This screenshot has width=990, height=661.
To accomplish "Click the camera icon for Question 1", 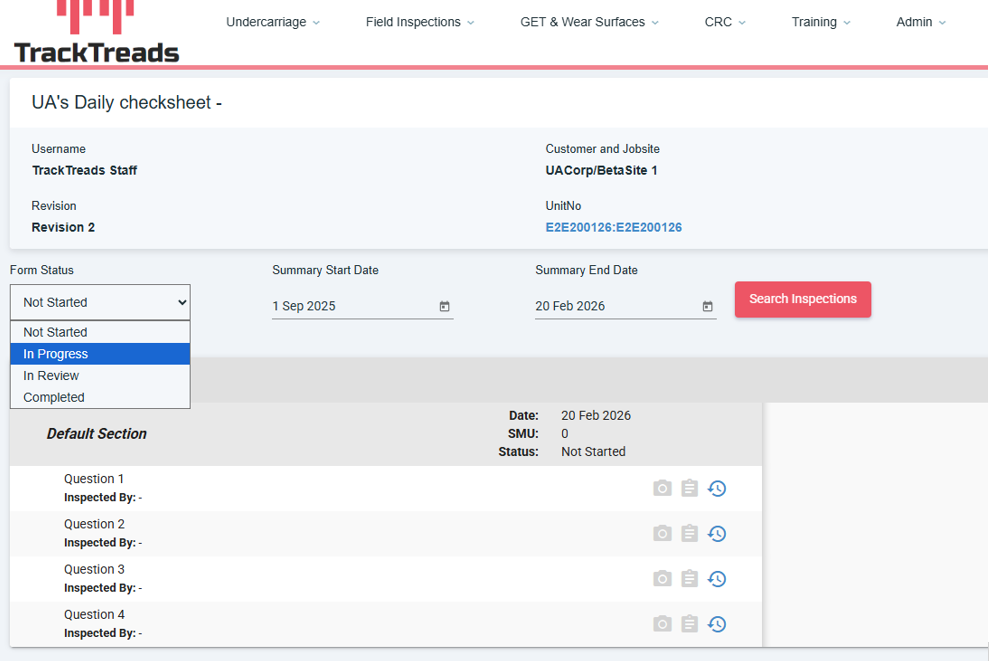I will (x=662, y=488).
